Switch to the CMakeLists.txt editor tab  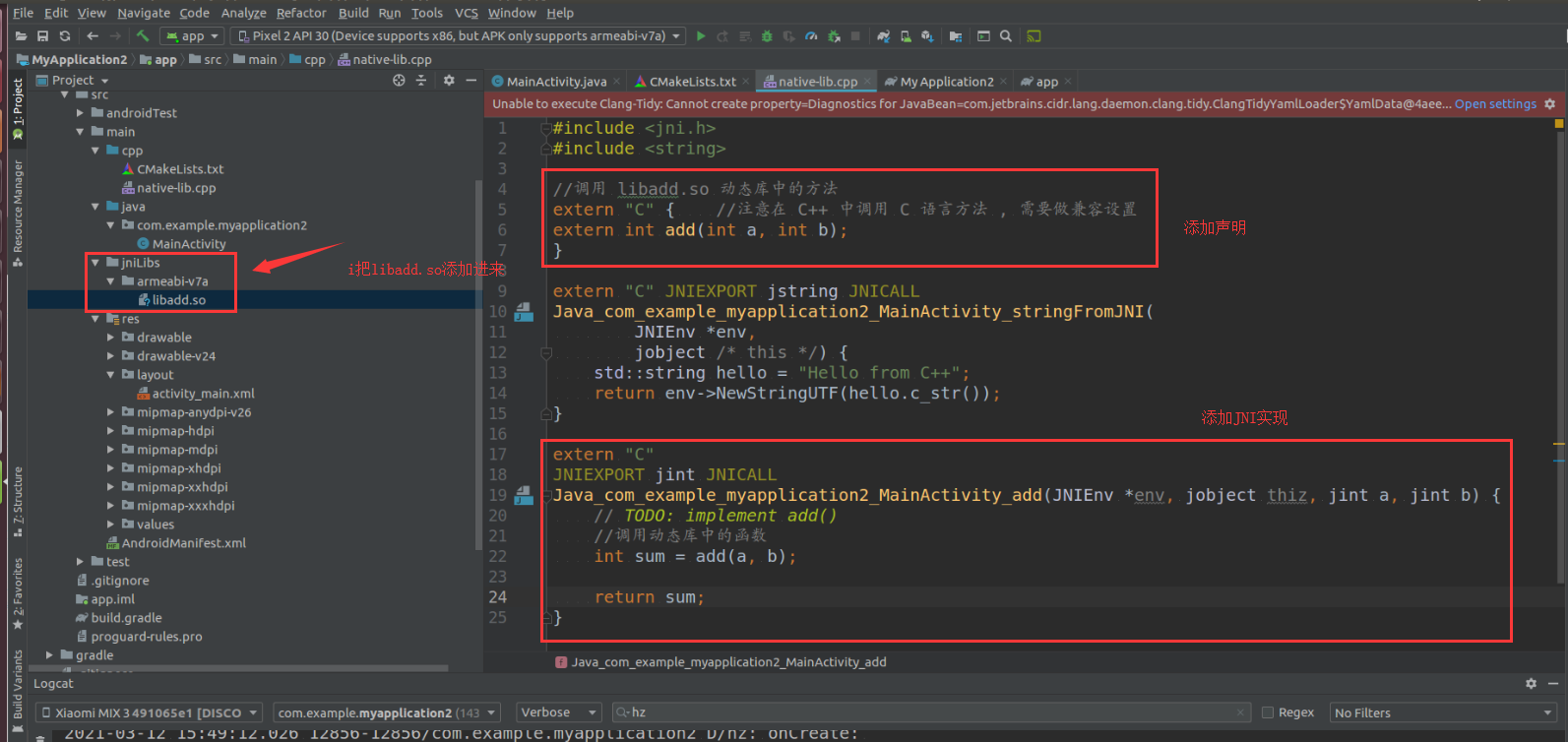coord(692,82)
